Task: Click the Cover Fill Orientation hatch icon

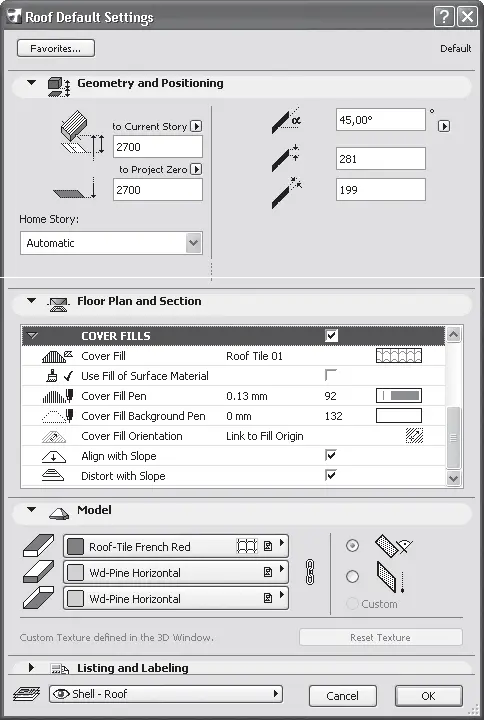Action: click(414, 436)
